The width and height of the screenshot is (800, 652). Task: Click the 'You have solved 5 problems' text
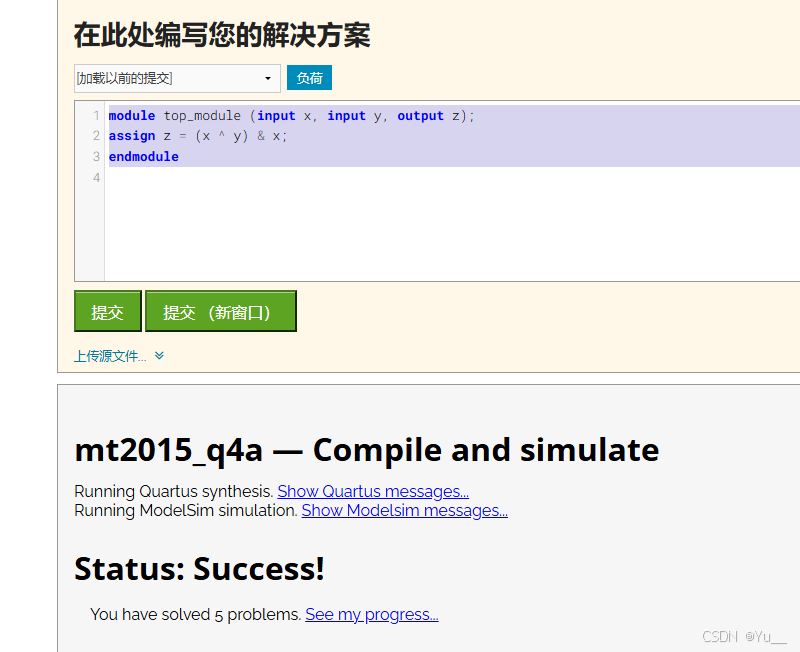[195, 614]
